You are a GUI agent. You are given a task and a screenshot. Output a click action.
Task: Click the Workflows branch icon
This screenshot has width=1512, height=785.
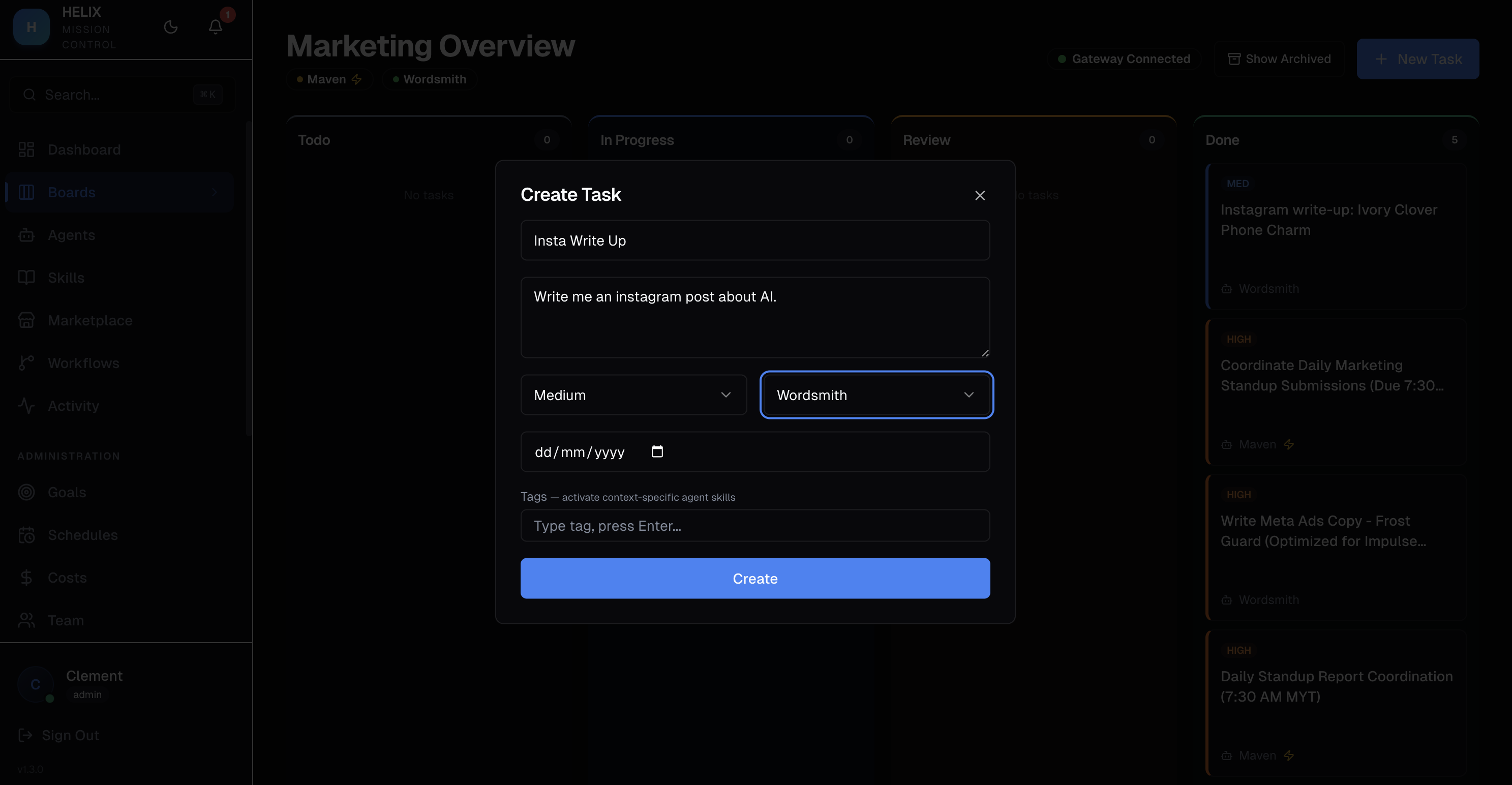click(x=26, y=363)
